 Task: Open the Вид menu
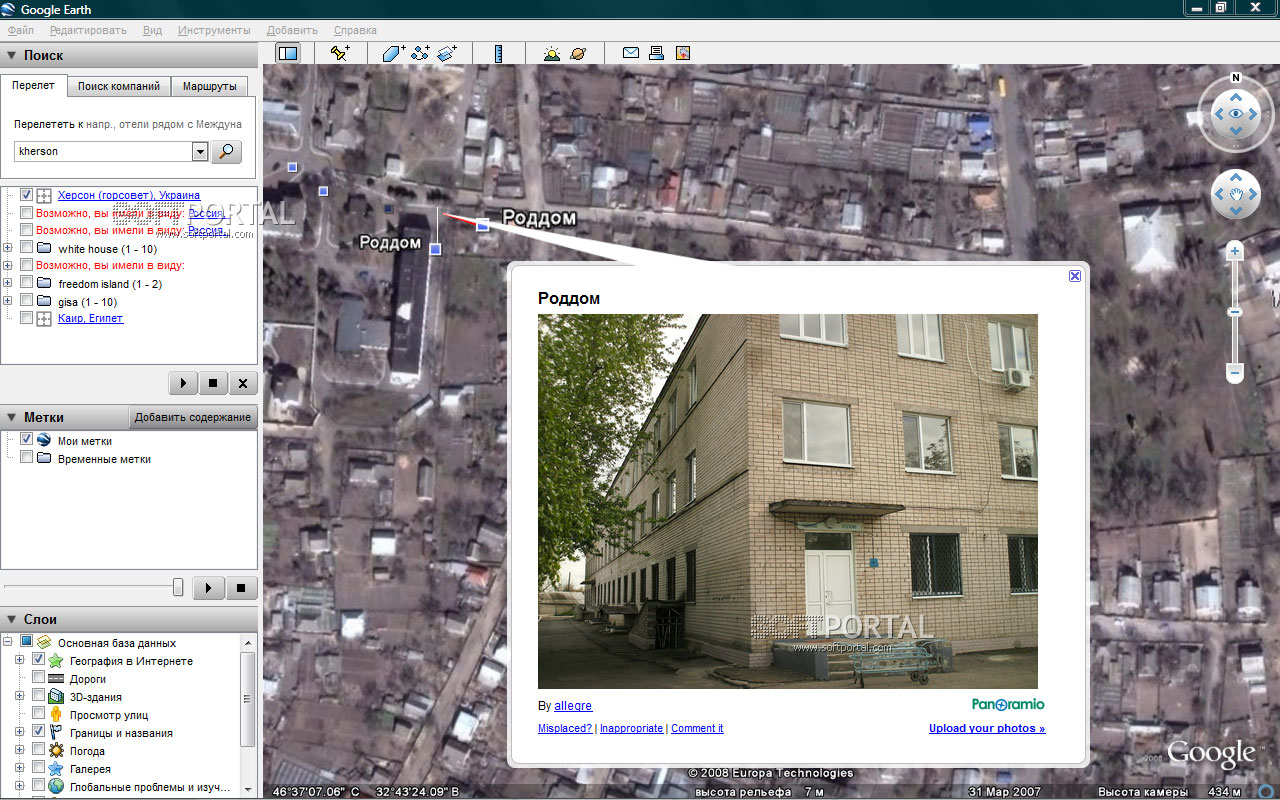tap(153, 30)
